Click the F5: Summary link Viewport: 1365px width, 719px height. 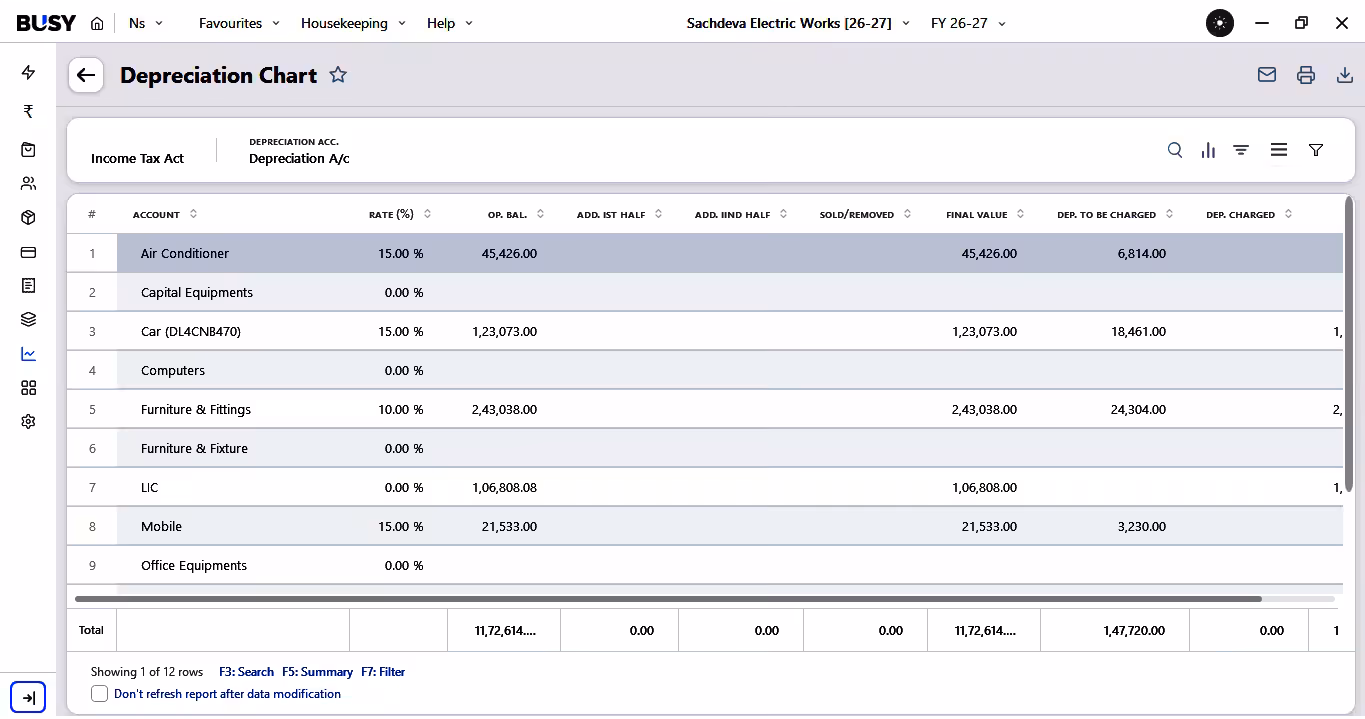pyautogui.click(x=317, y=672)
